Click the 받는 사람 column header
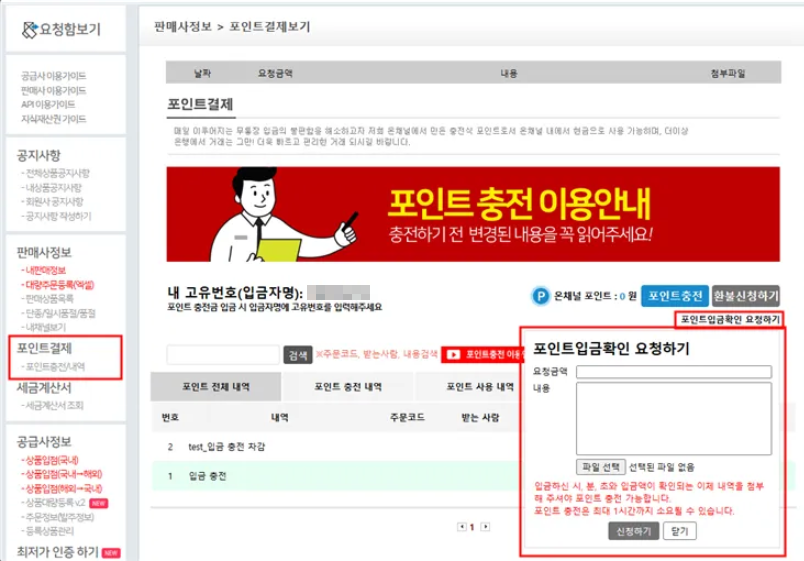 (x=480, y=417)
